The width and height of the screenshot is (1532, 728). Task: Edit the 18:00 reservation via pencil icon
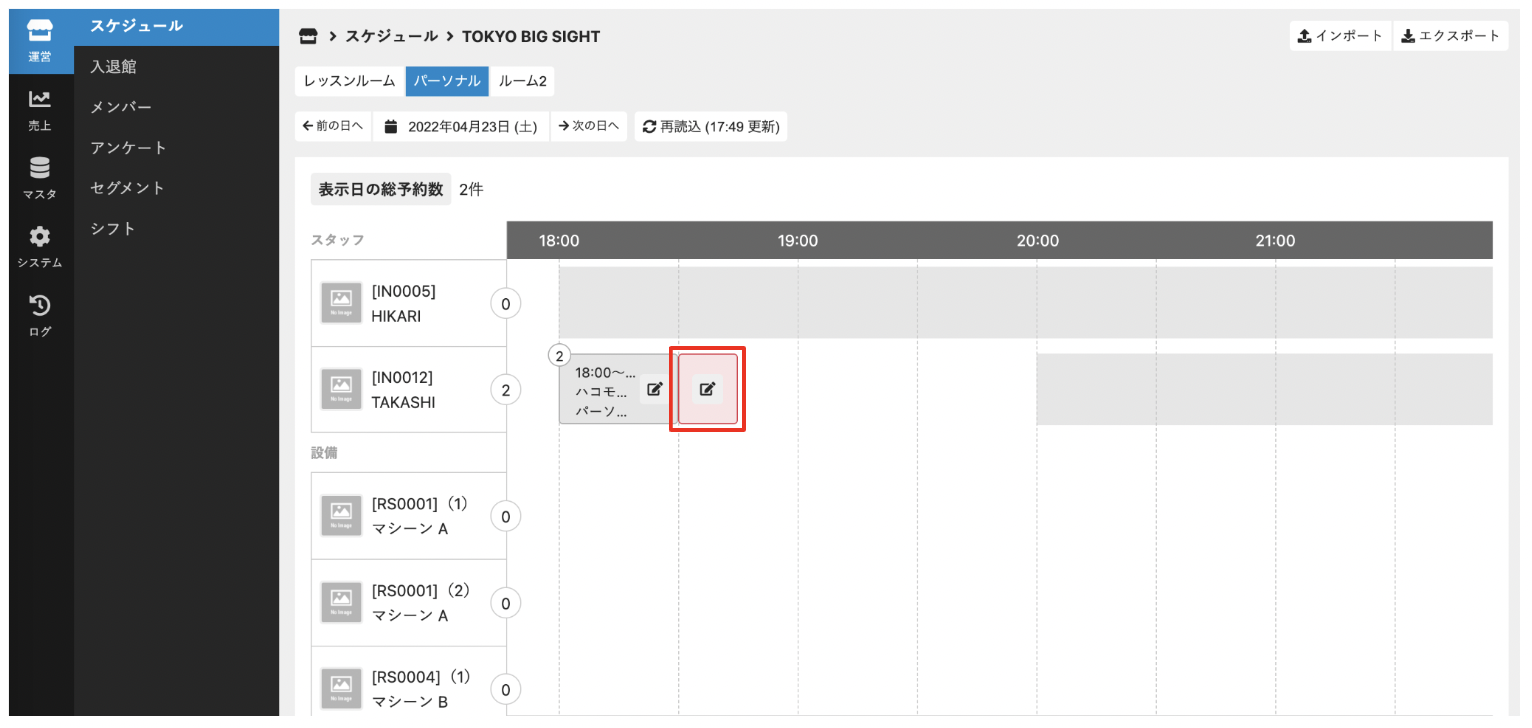coord(654,389)
